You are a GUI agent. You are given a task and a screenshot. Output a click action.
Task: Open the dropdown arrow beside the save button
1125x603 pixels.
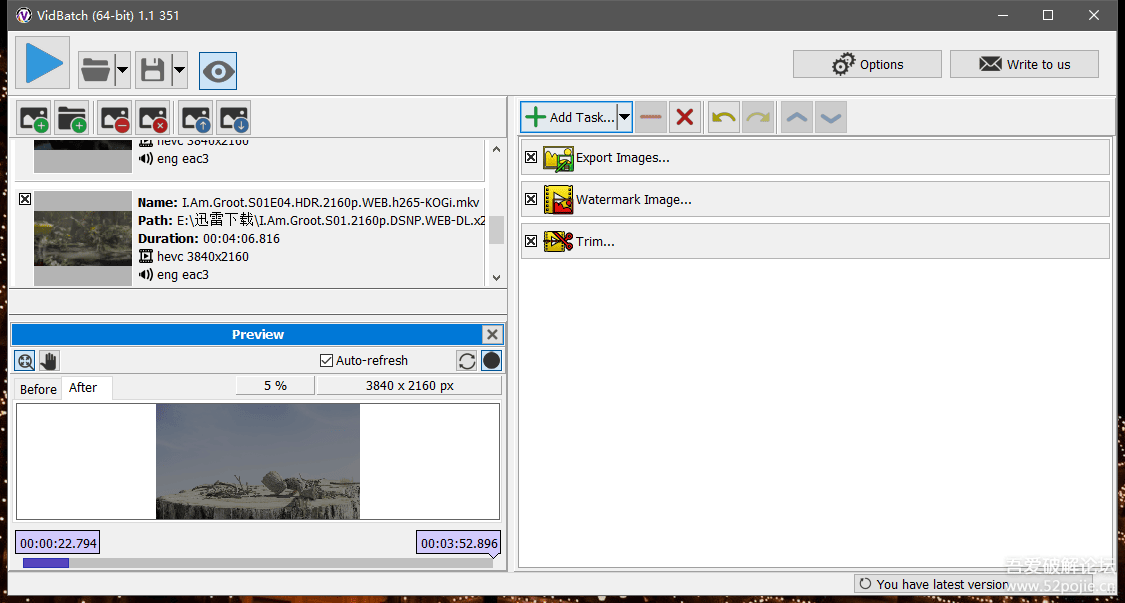point(179,70)
